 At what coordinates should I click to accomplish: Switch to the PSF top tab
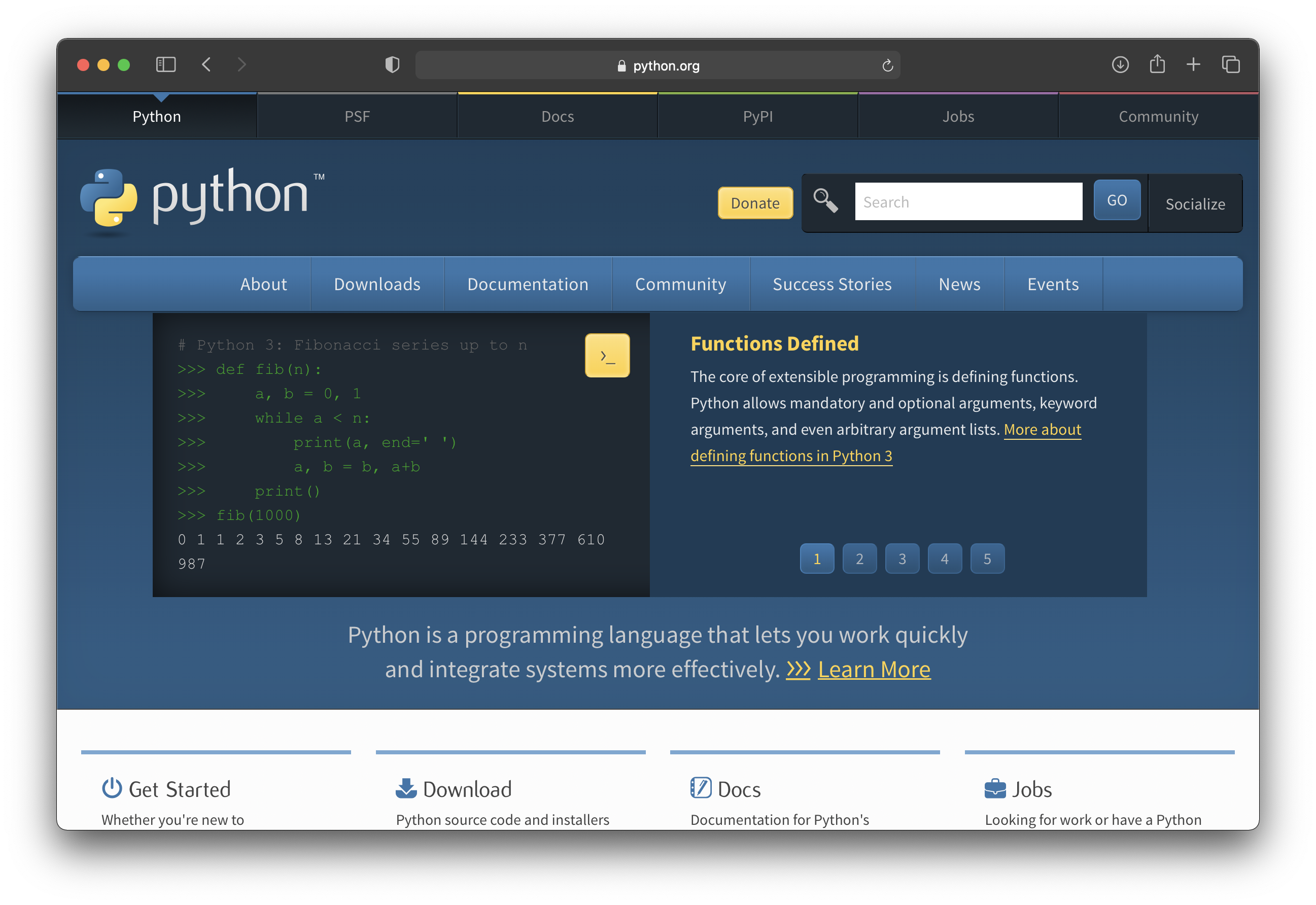click(357, 116)
